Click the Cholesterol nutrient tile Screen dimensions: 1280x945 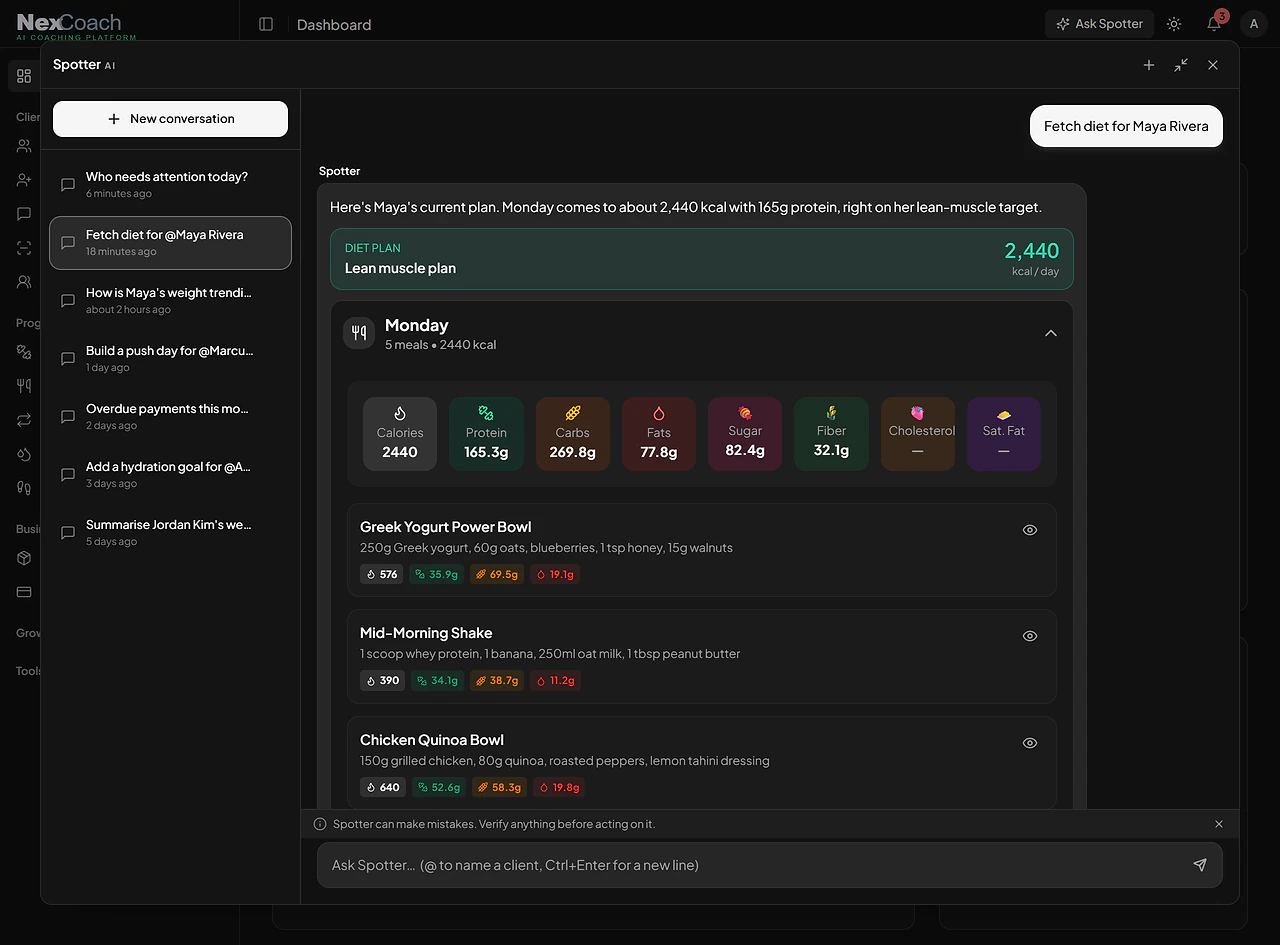(x=918, y=434)
